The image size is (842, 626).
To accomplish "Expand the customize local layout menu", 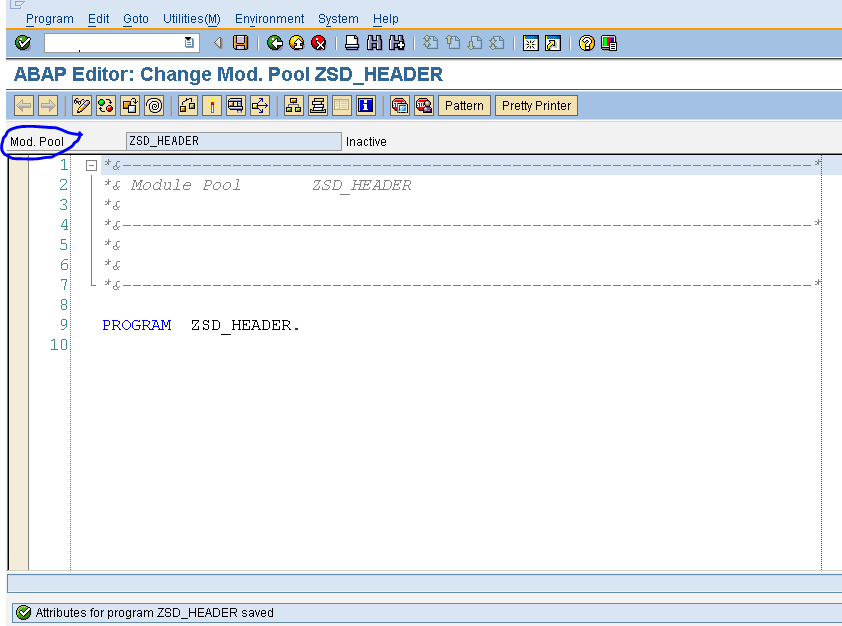I will point(607,43).
